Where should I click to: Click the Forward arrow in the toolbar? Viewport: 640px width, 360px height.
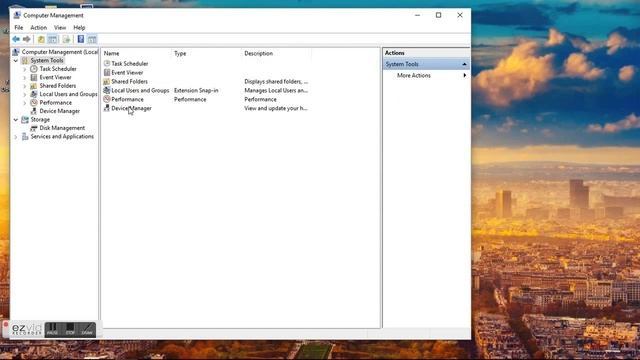click(x=27, y=39)
